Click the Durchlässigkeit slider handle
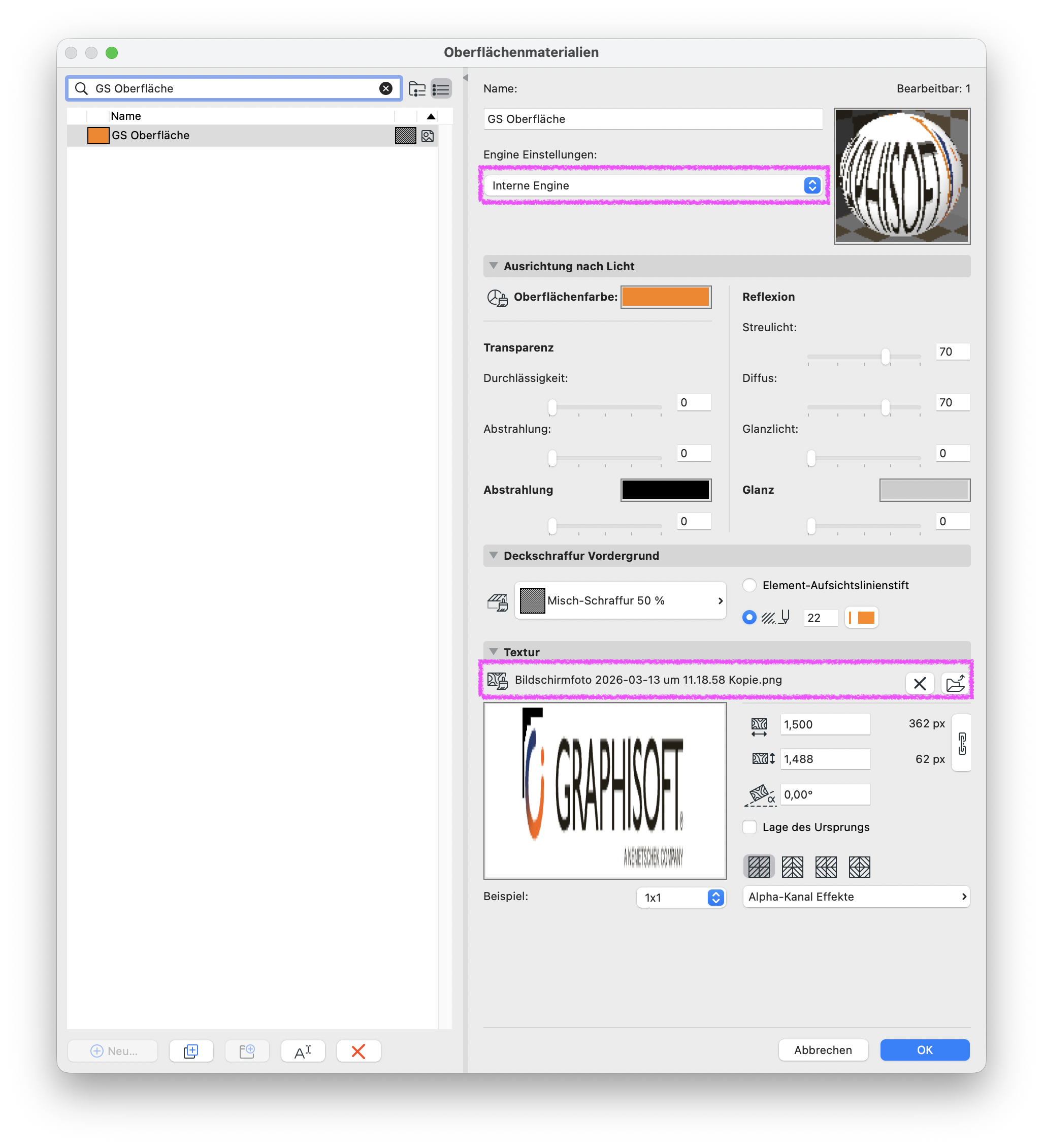Viewport: 1043px width, 1148px height. (x=551, y=407)
